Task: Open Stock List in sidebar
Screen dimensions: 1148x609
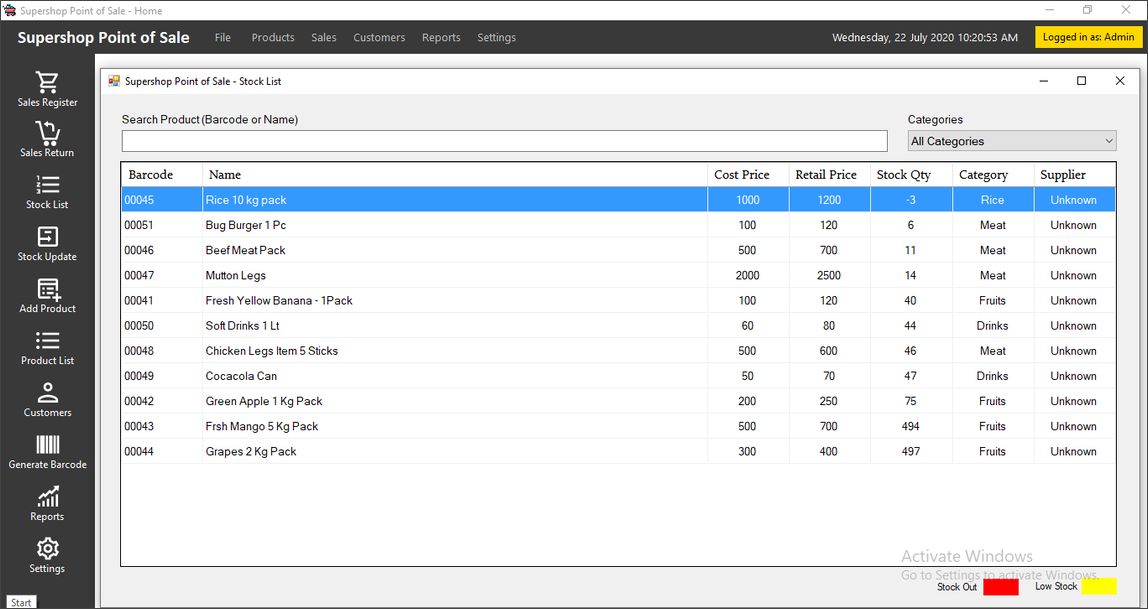Action: [x=47, y=192]
